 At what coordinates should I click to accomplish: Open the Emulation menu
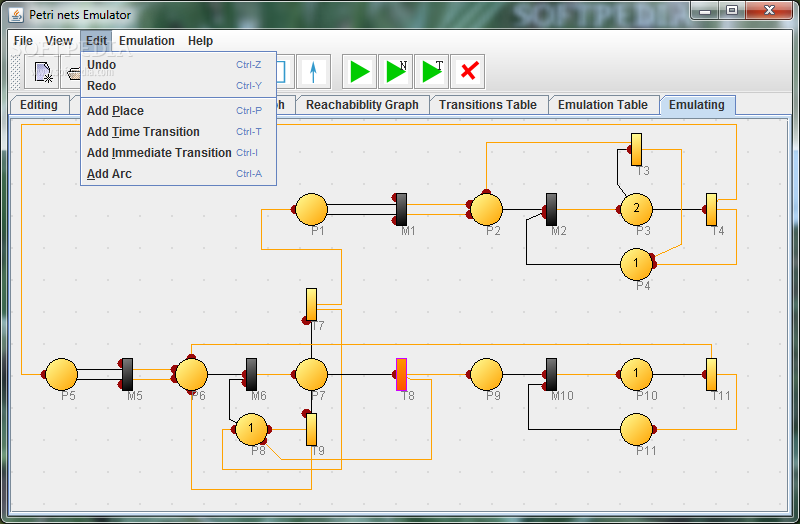[x=147, y=41]
